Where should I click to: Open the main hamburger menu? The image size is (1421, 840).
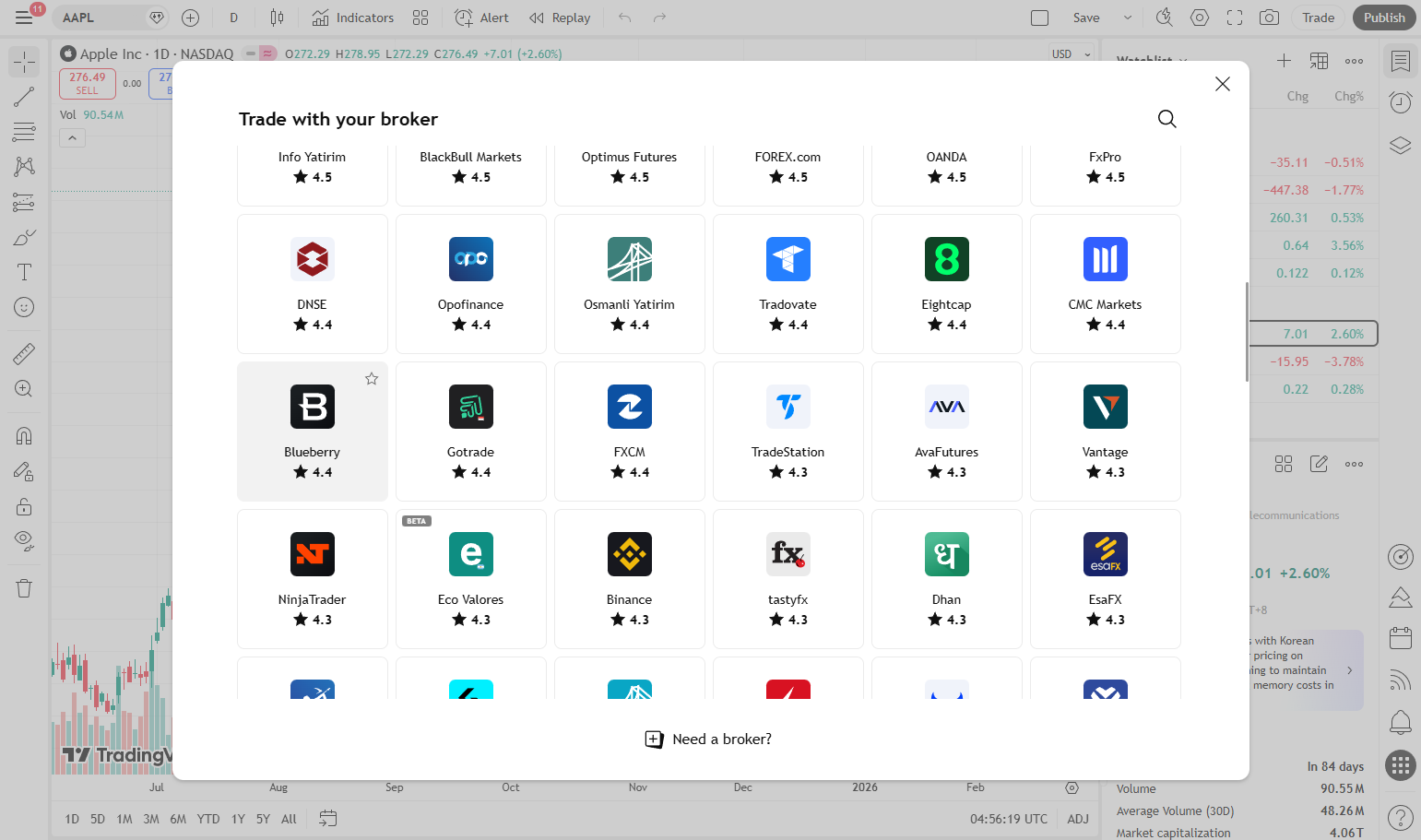[24, 18]
